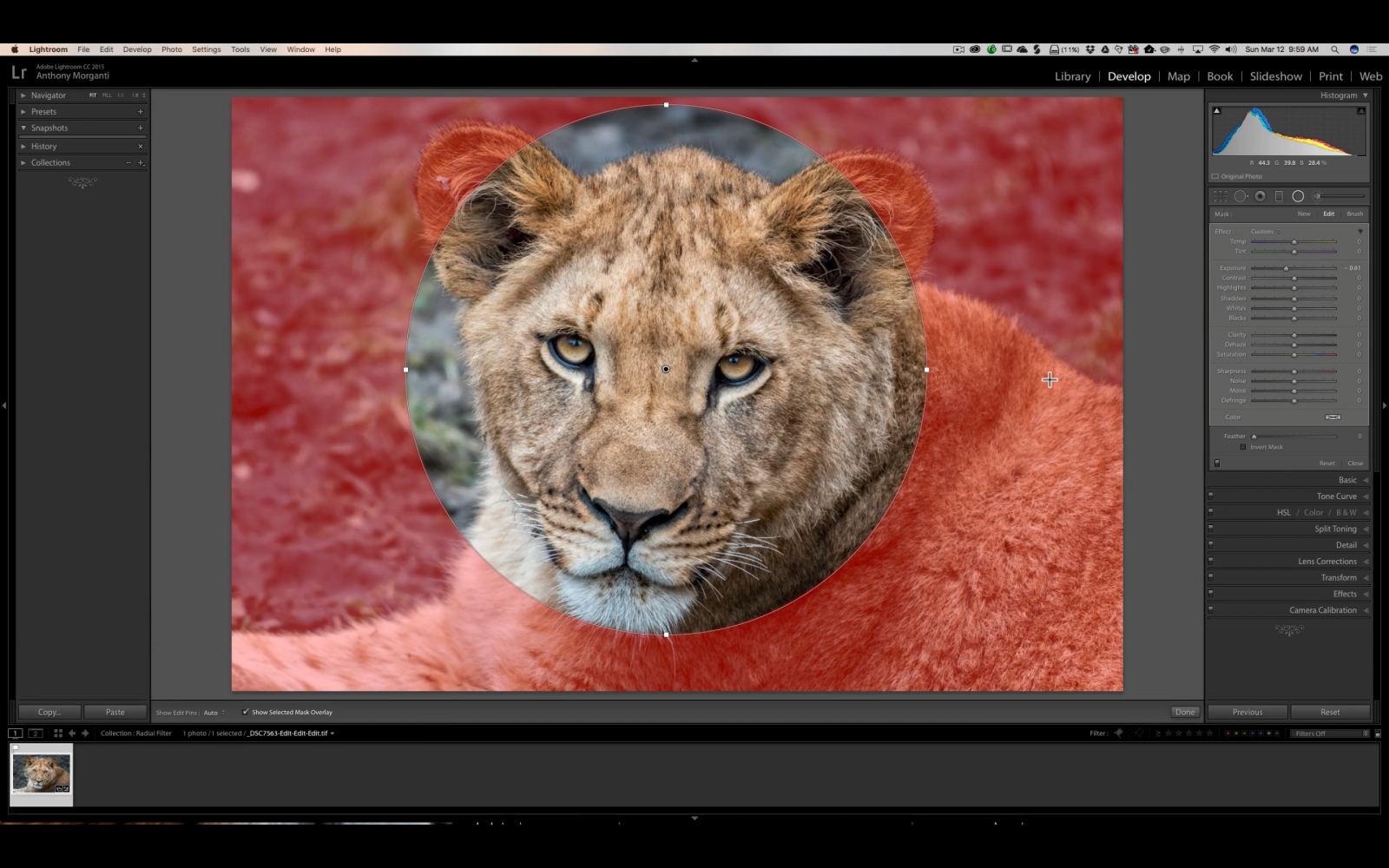This screenshot has width=1389, height=868.
Task: Click the Reset button at bottom right
Action: click(x=1330, y=712)
